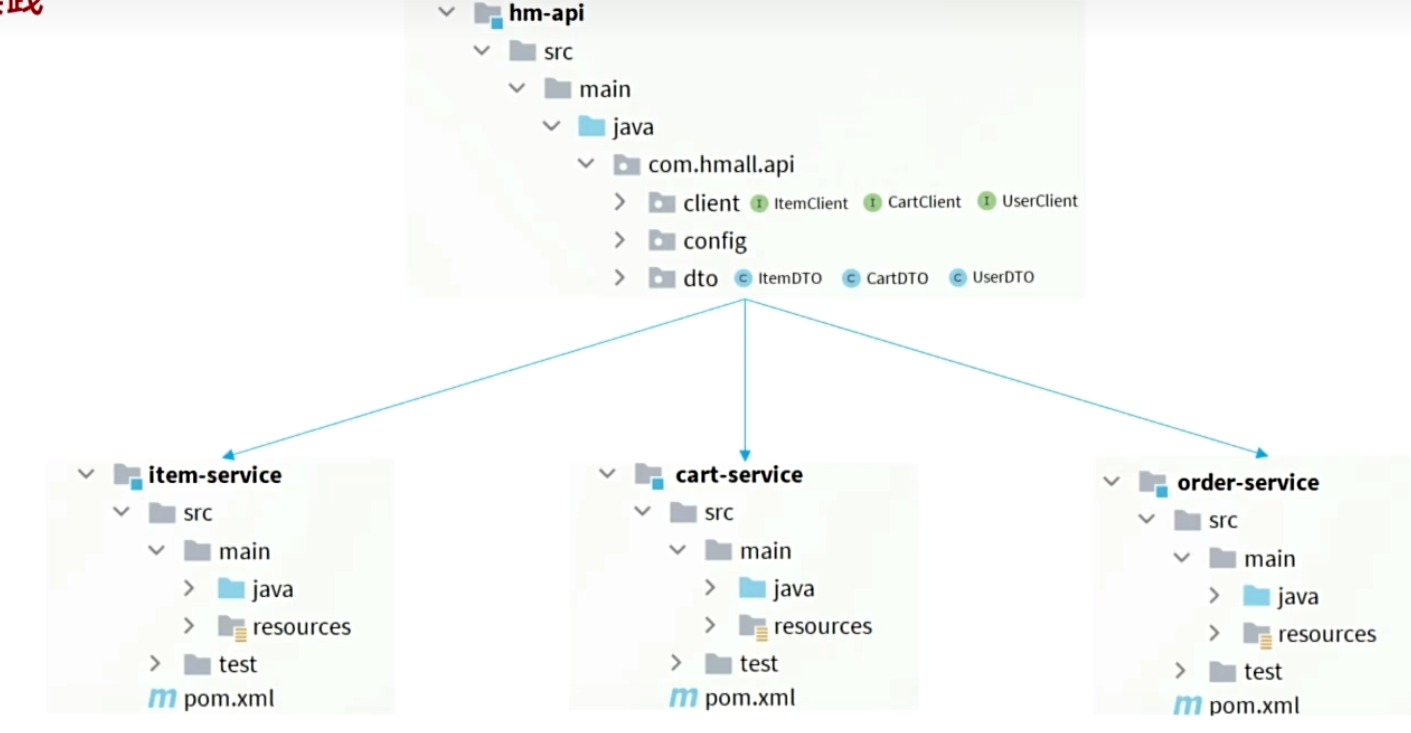Image resolution: width=1411 pixels, height=733 pixels.
Task: Select the order-service module name
Action: (x=1247, y=483)
